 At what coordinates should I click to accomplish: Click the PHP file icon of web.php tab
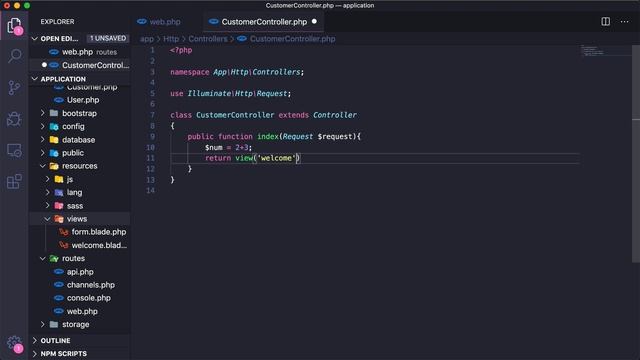point(142,22)
